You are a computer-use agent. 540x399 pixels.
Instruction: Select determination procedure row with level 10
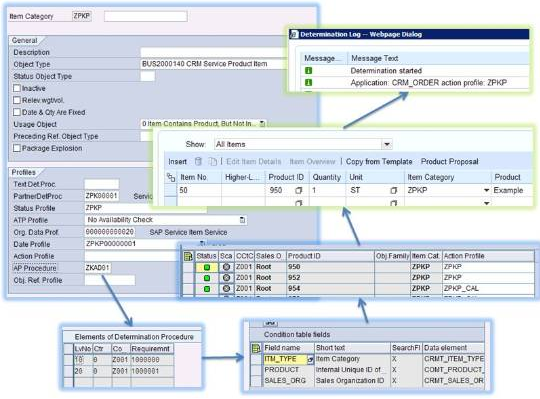[69, 360]
